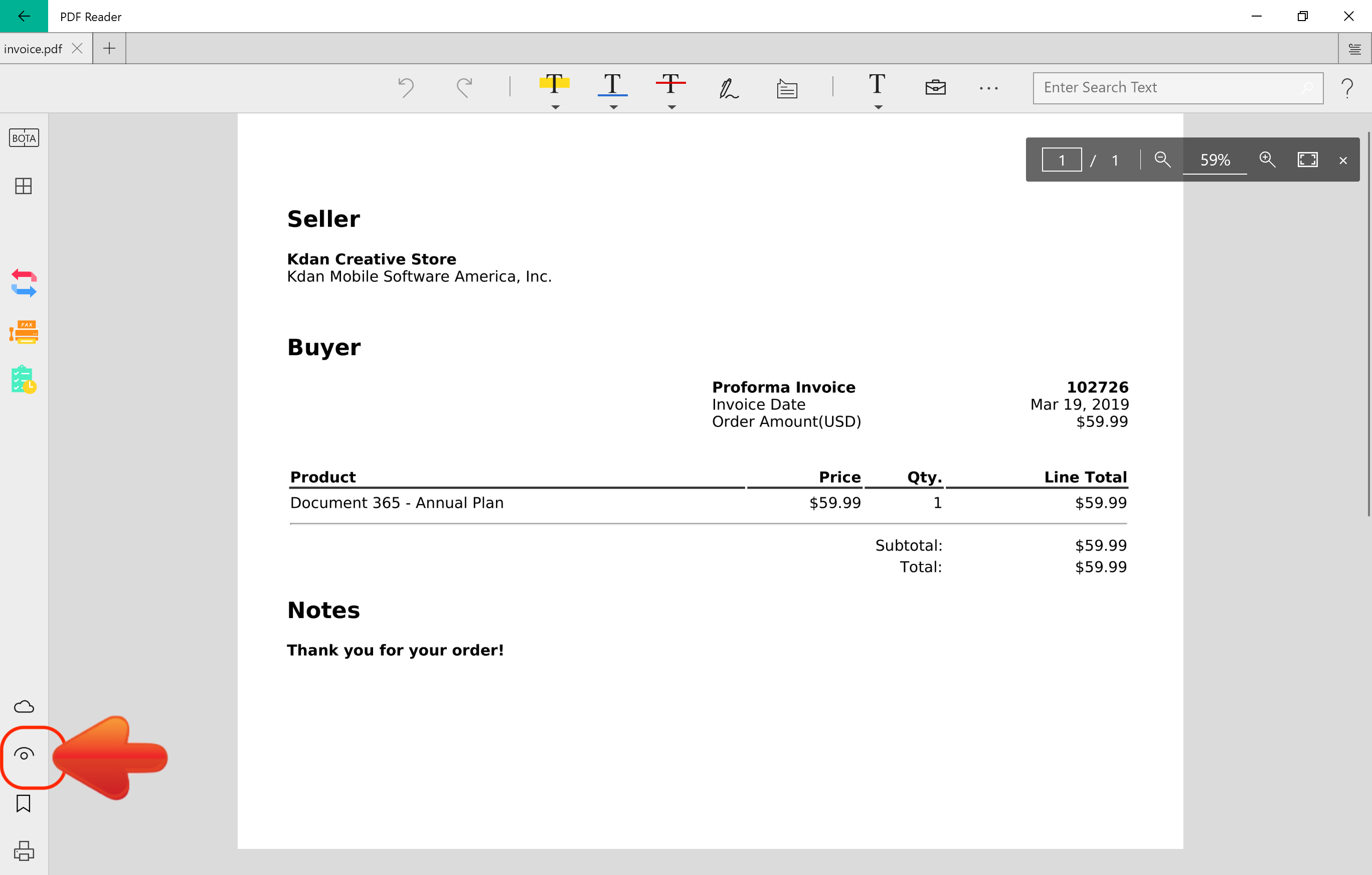Click 'Kdan Mobile Software America, Inc.' text

(419, 276)
